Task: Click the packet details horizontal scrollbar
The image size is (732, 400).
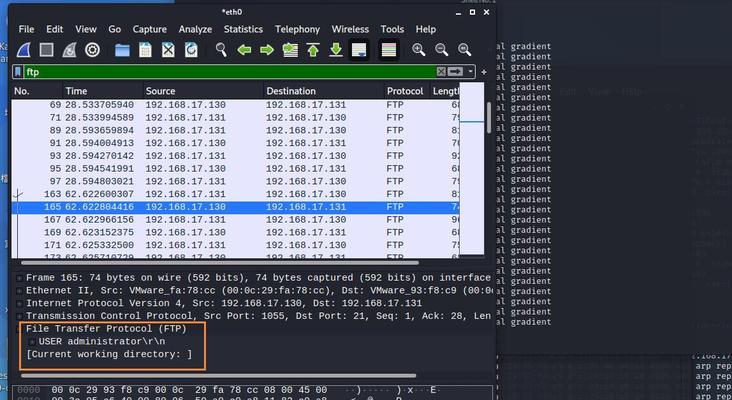Action: click(218, 375)
